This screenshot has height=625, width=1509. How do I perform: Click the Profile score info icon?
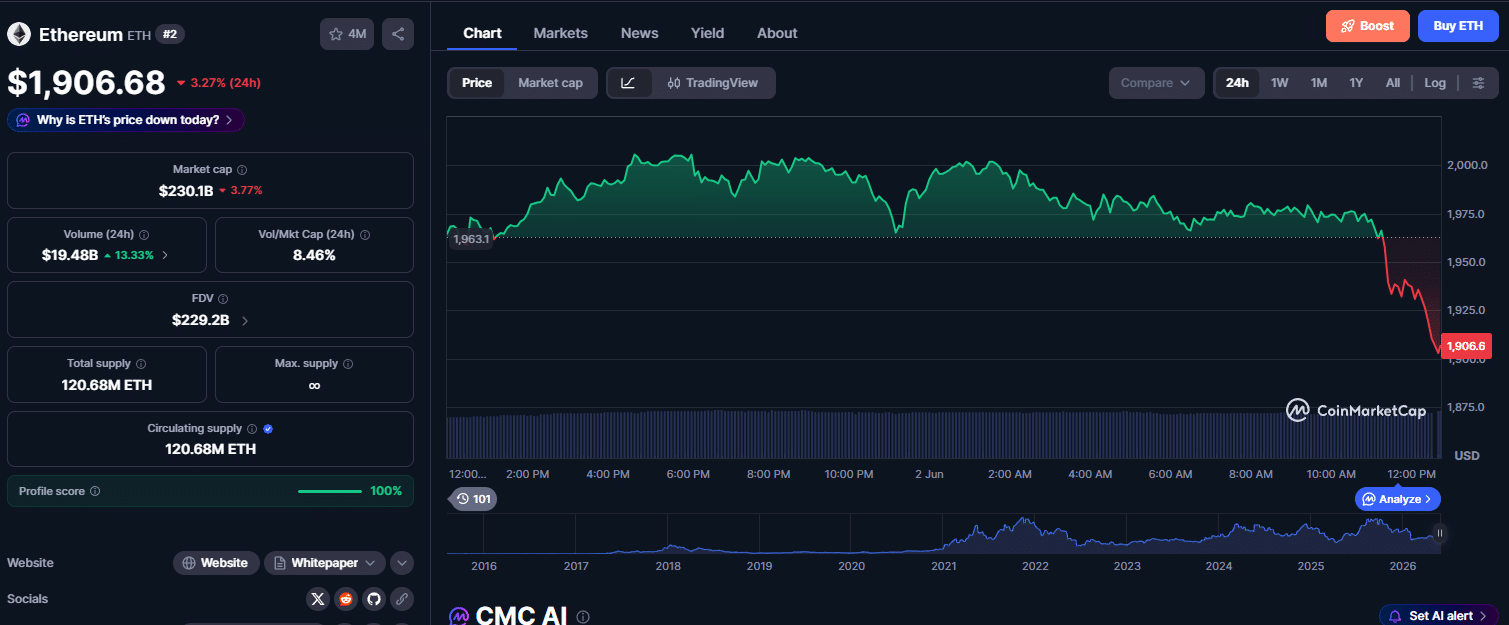[x=95, y=492]
